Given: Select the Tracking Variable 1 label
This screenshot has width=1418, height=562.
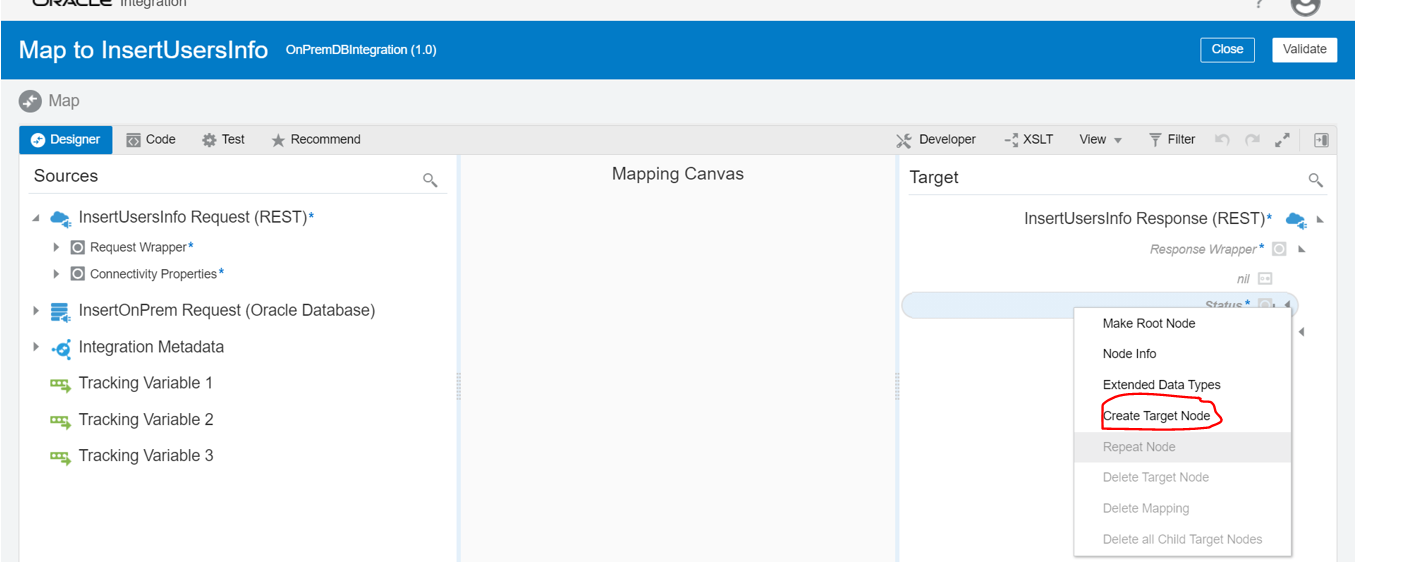Looking at the screenshot, I should [x=146, y=383].
